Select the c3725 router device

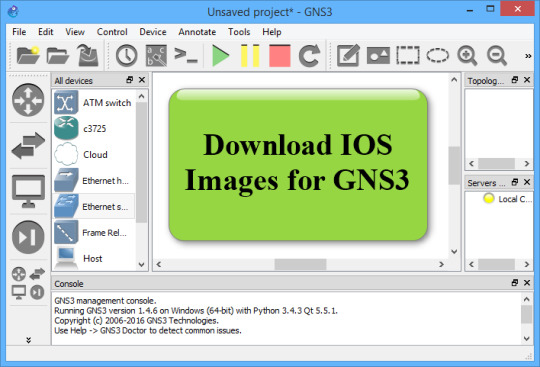94,128
